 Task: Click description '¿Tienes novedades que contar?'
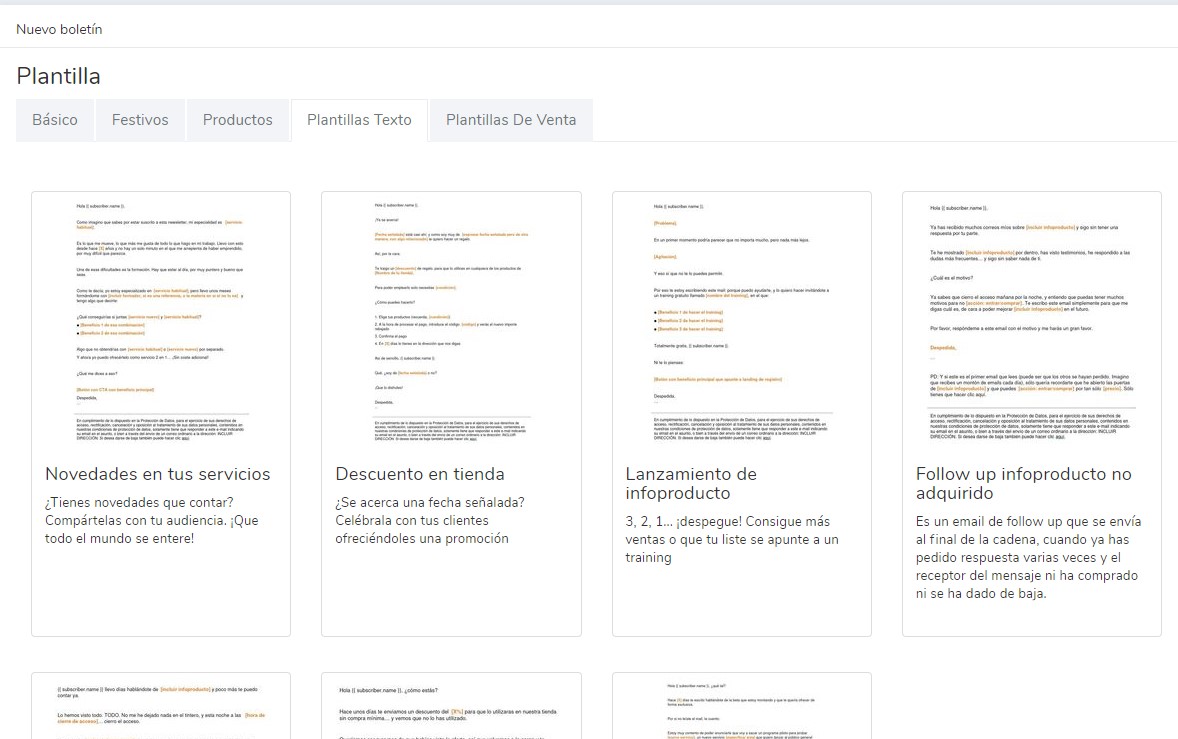pyautogui.click(x=139, y=502)
